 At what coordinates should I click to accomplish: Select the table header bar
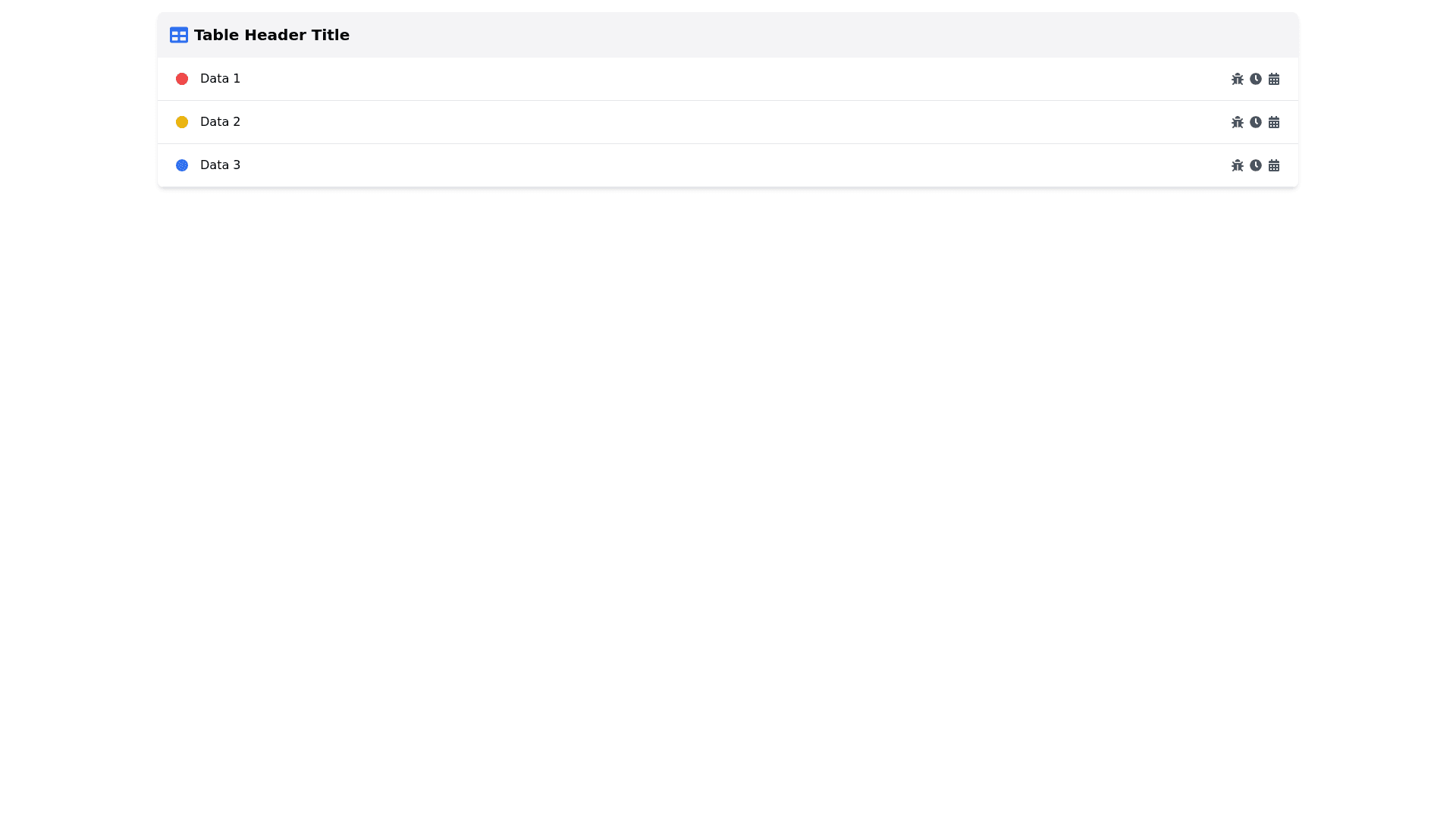tap(727, 35)
